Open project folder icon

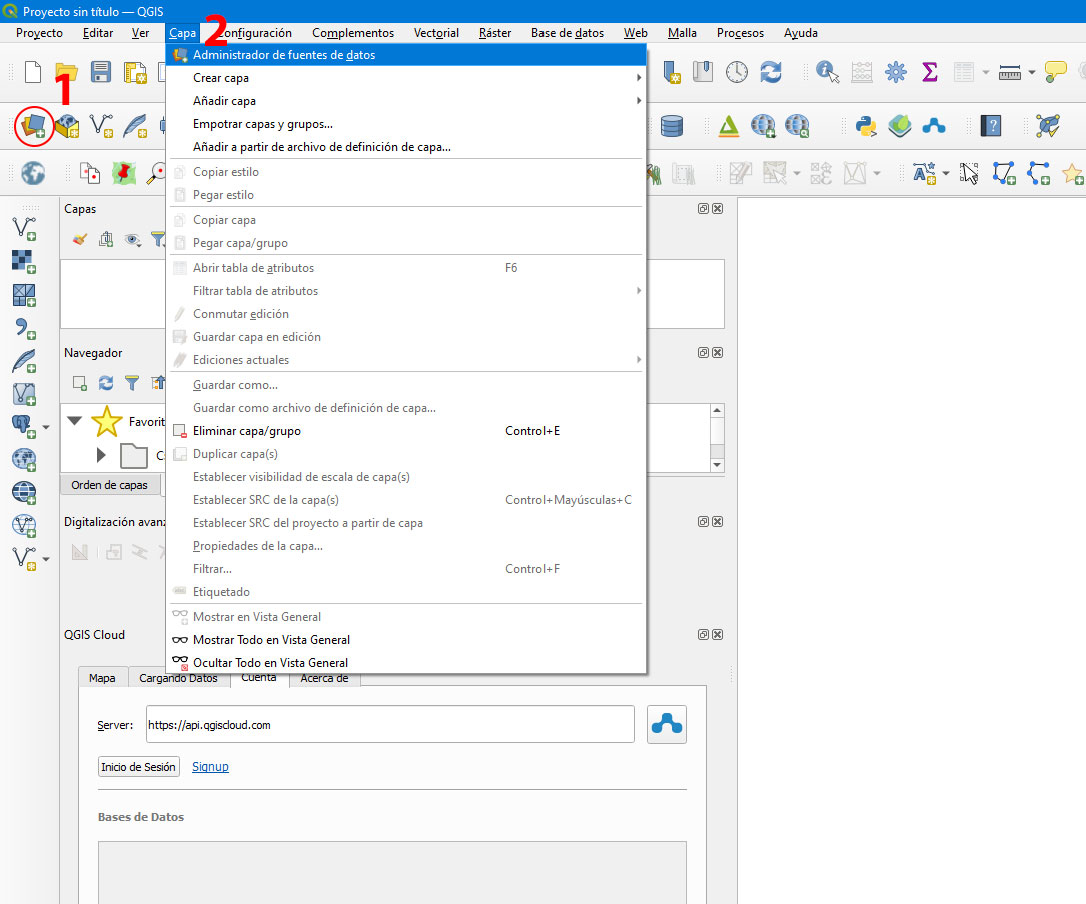[x=66, y=72]
